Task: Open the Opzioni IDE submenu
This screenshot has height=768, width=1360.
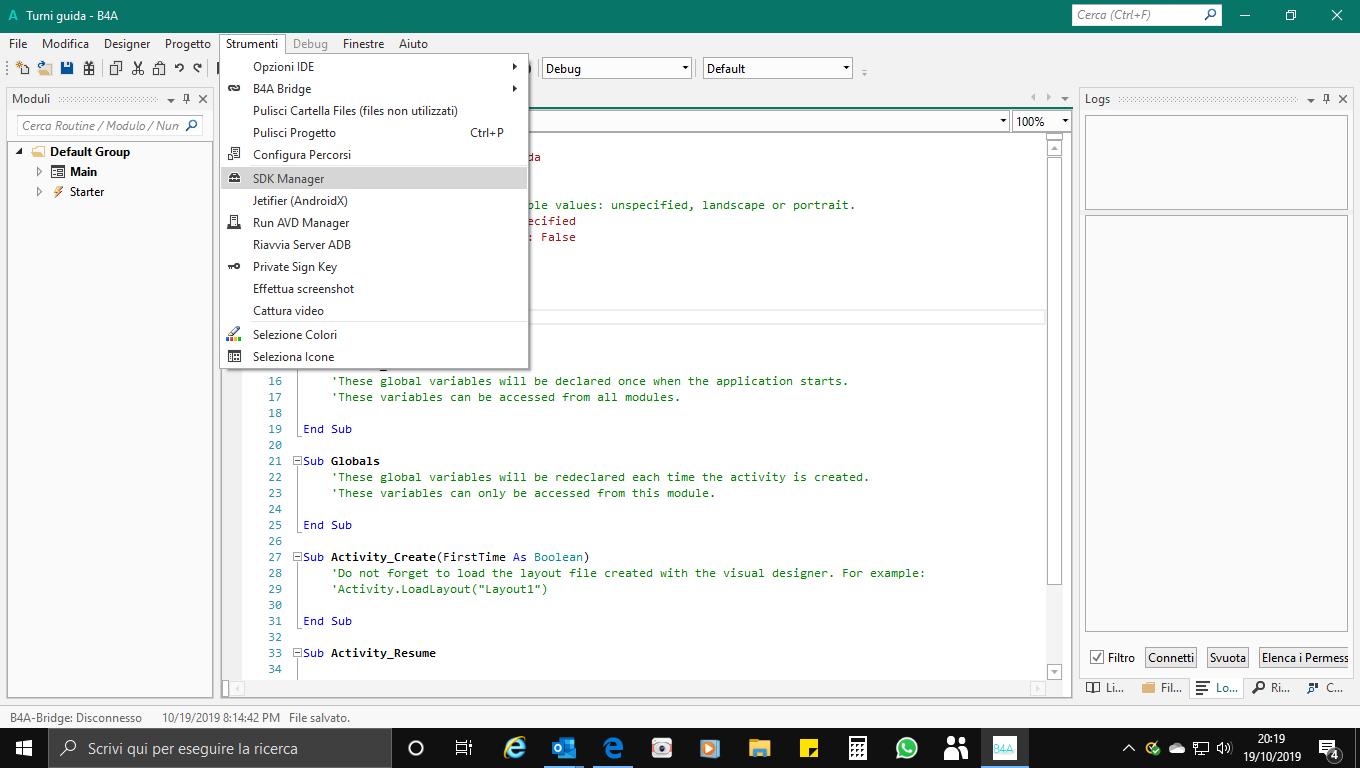Action: (283, 67)
